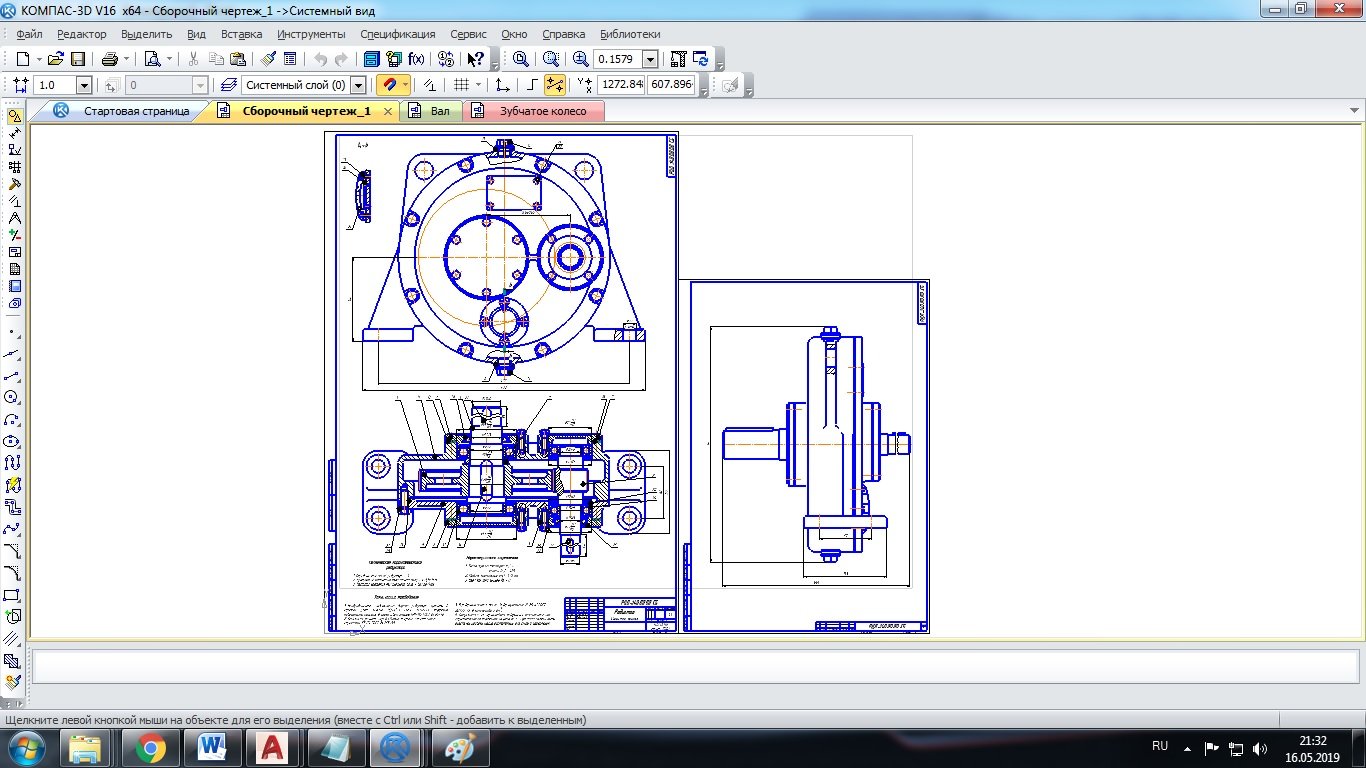Expand the zoom scale 0.1579 dropdown
The height and width of the screenshot is (768, 1366).
coord(650,59)
